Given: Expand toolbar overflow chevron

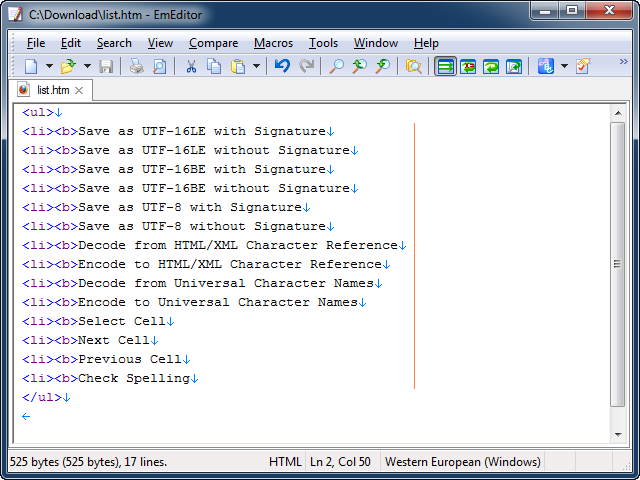Looking at the screenshot, I should pos(624,62).
